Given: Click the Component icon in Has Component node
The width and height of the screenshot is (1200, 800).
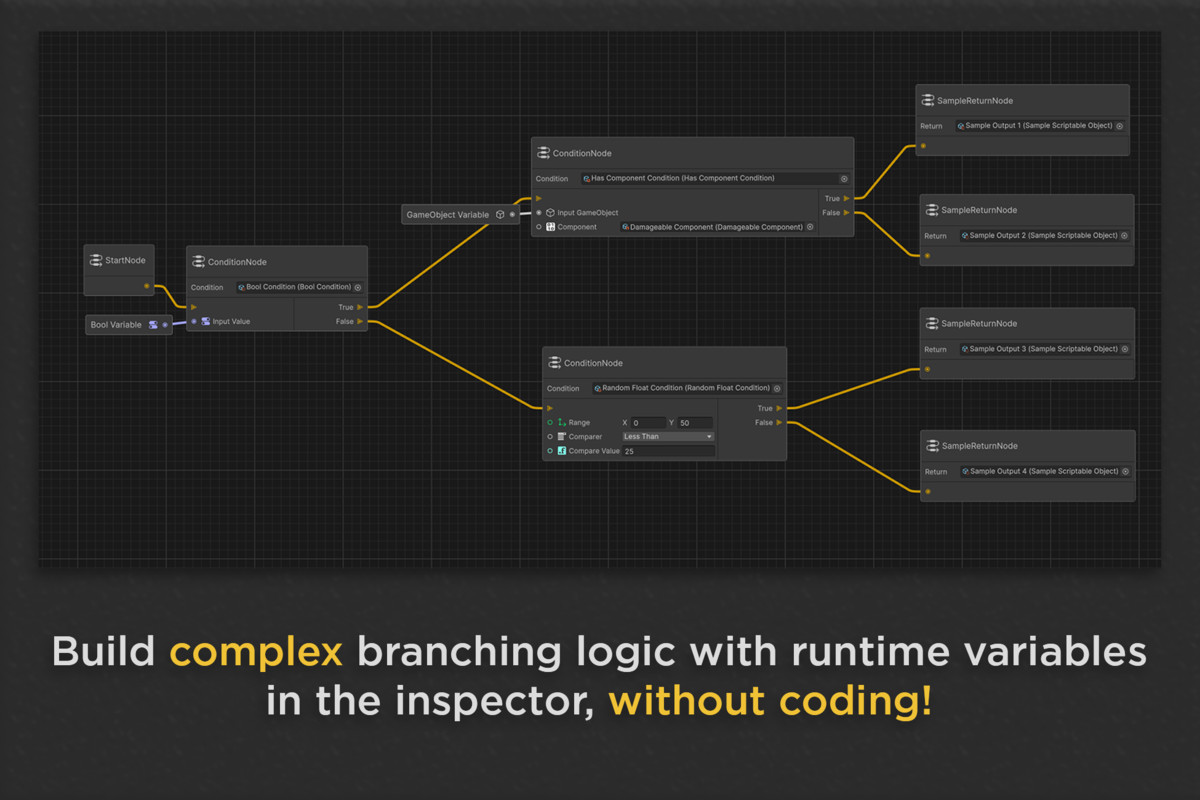Looking at the screenshot, I should click(x=551, y=227).
